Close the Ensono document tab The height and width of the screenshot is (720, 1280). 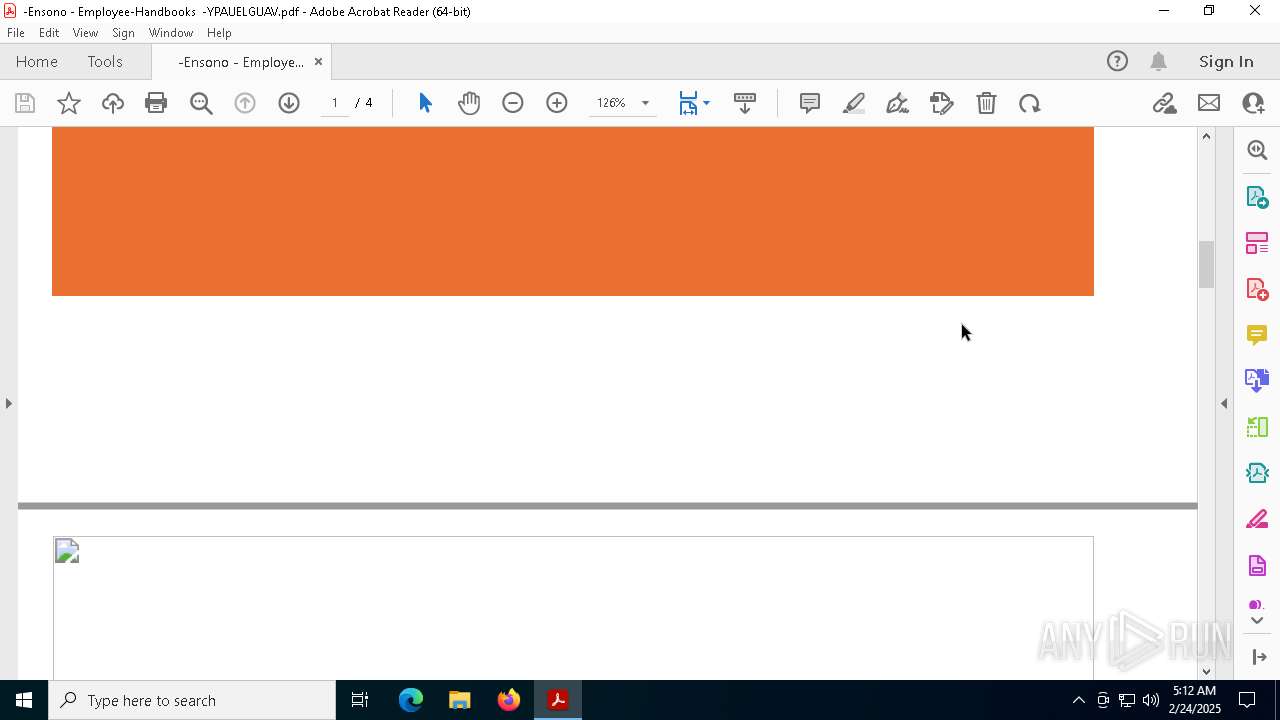[318, 62]
